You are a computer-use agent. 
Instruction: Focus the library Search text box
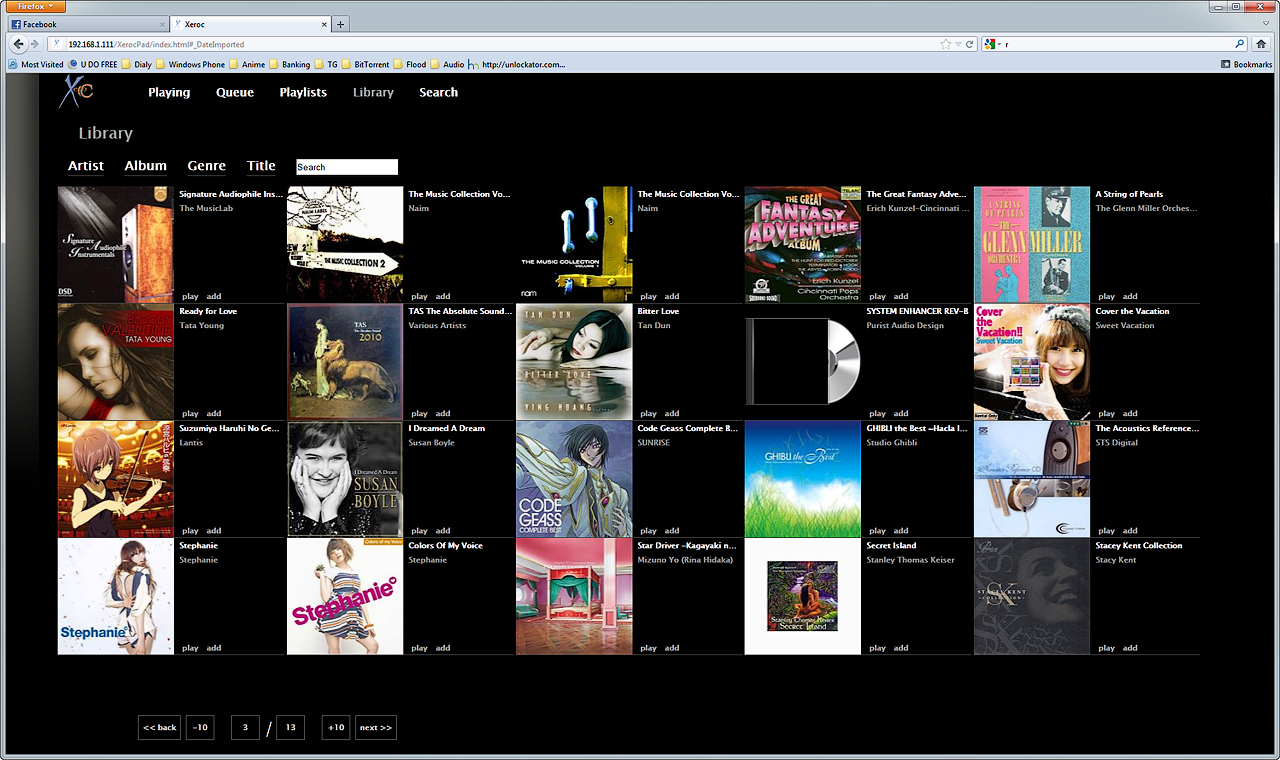pyautogui.click(x=347, y=167)
